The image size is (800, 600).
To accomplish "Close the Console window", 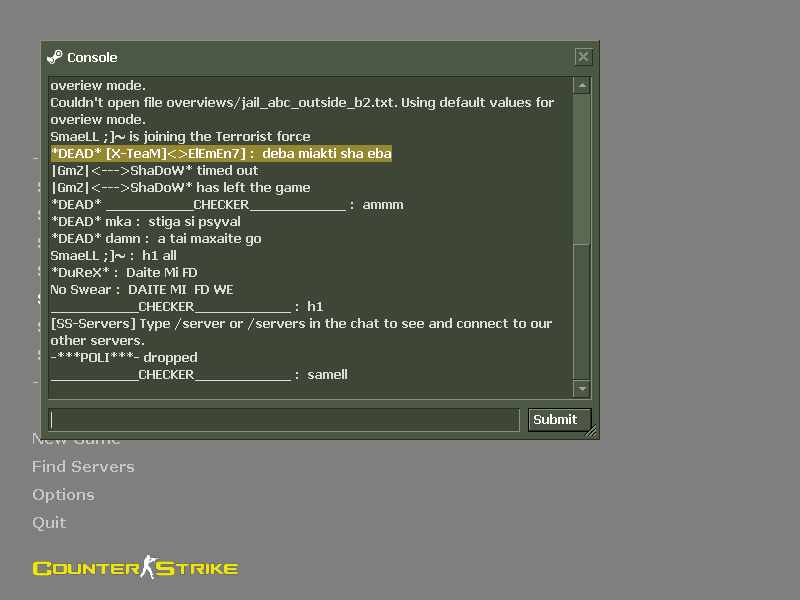I will [583, 57].
